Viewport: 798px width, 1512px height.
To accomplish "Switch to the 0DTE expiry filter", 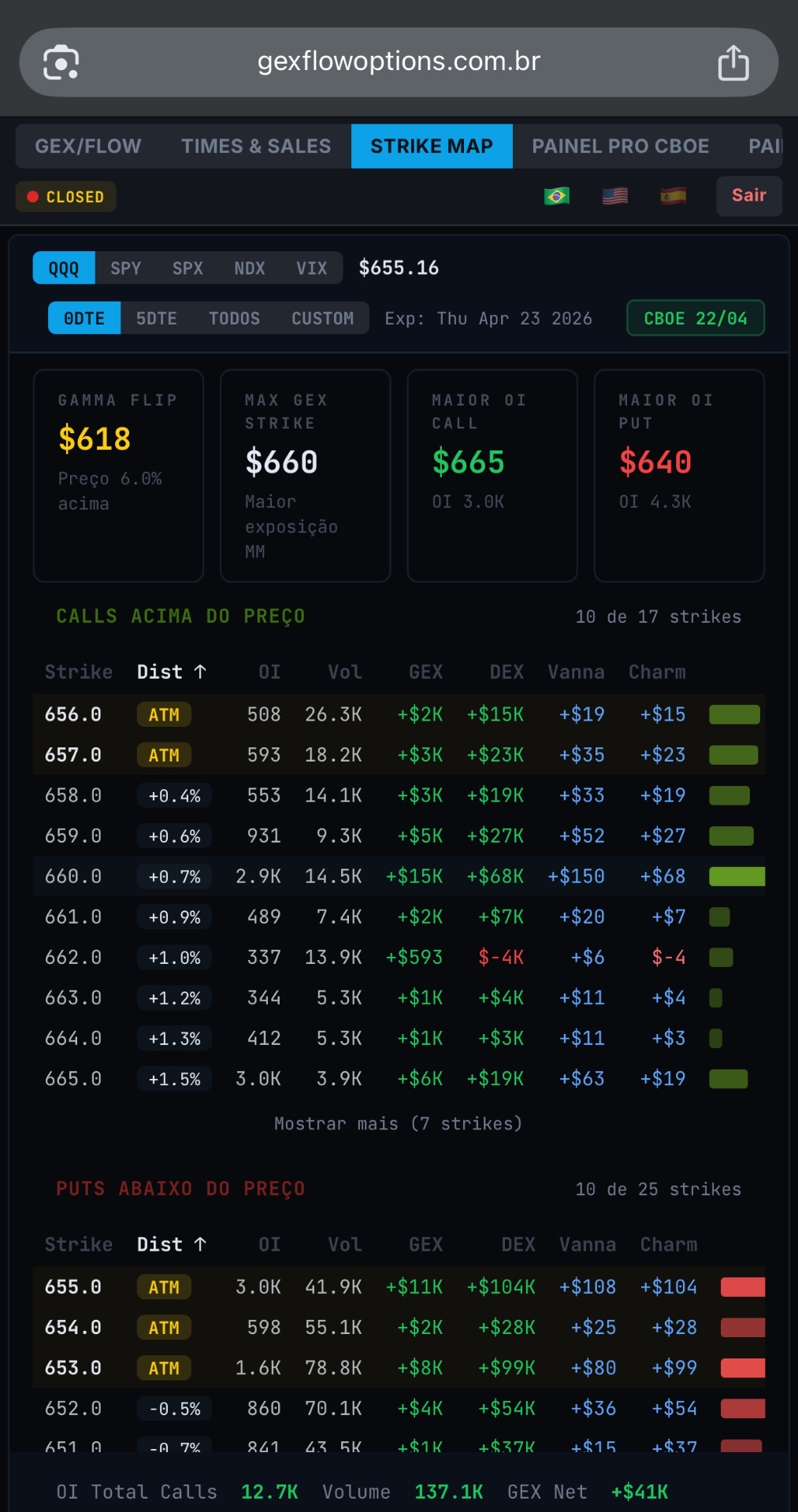I will click(84, 318).
